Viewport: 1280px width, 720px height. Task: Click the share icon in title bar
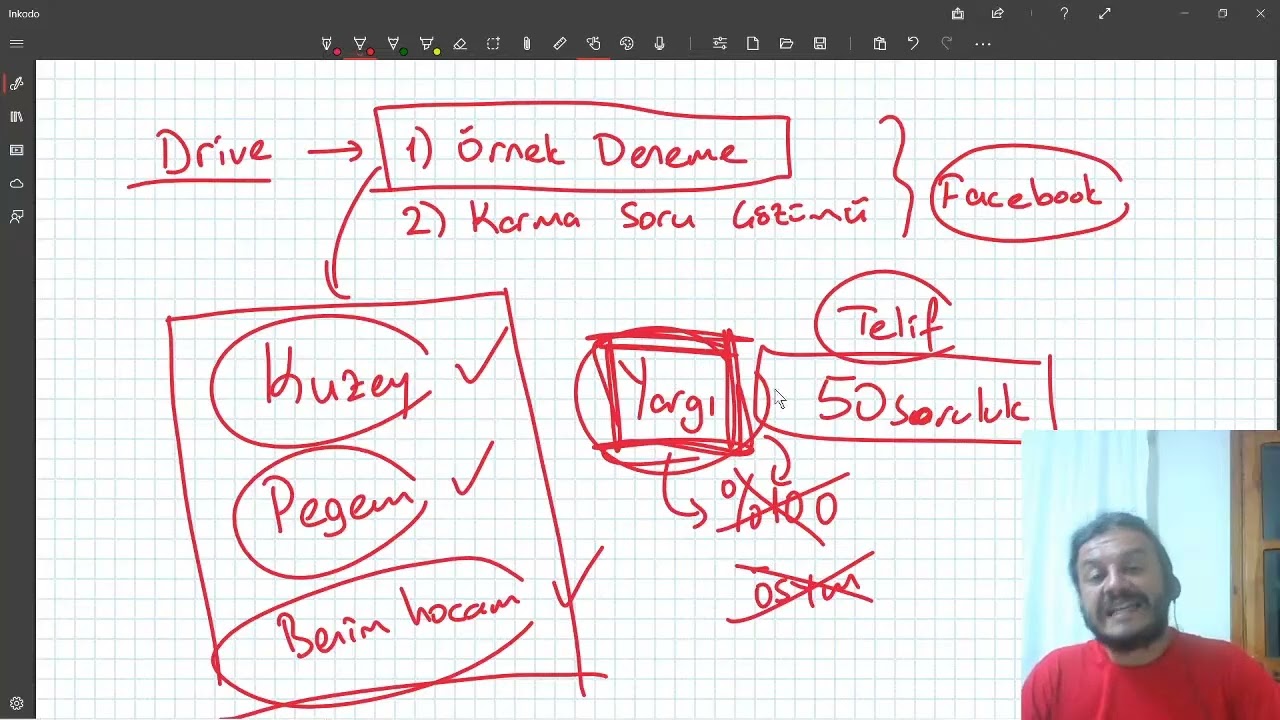[x=997, y=14]
